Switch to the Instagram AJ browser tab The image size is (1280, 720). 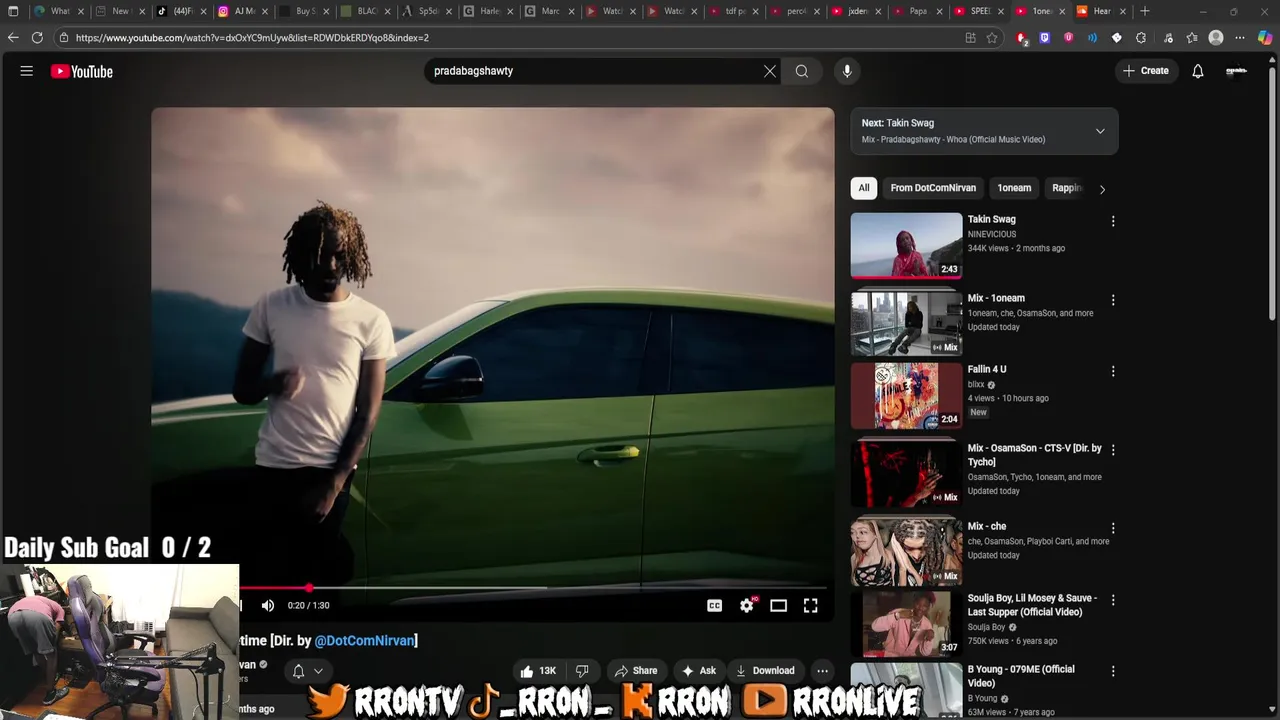click(243, 11)
